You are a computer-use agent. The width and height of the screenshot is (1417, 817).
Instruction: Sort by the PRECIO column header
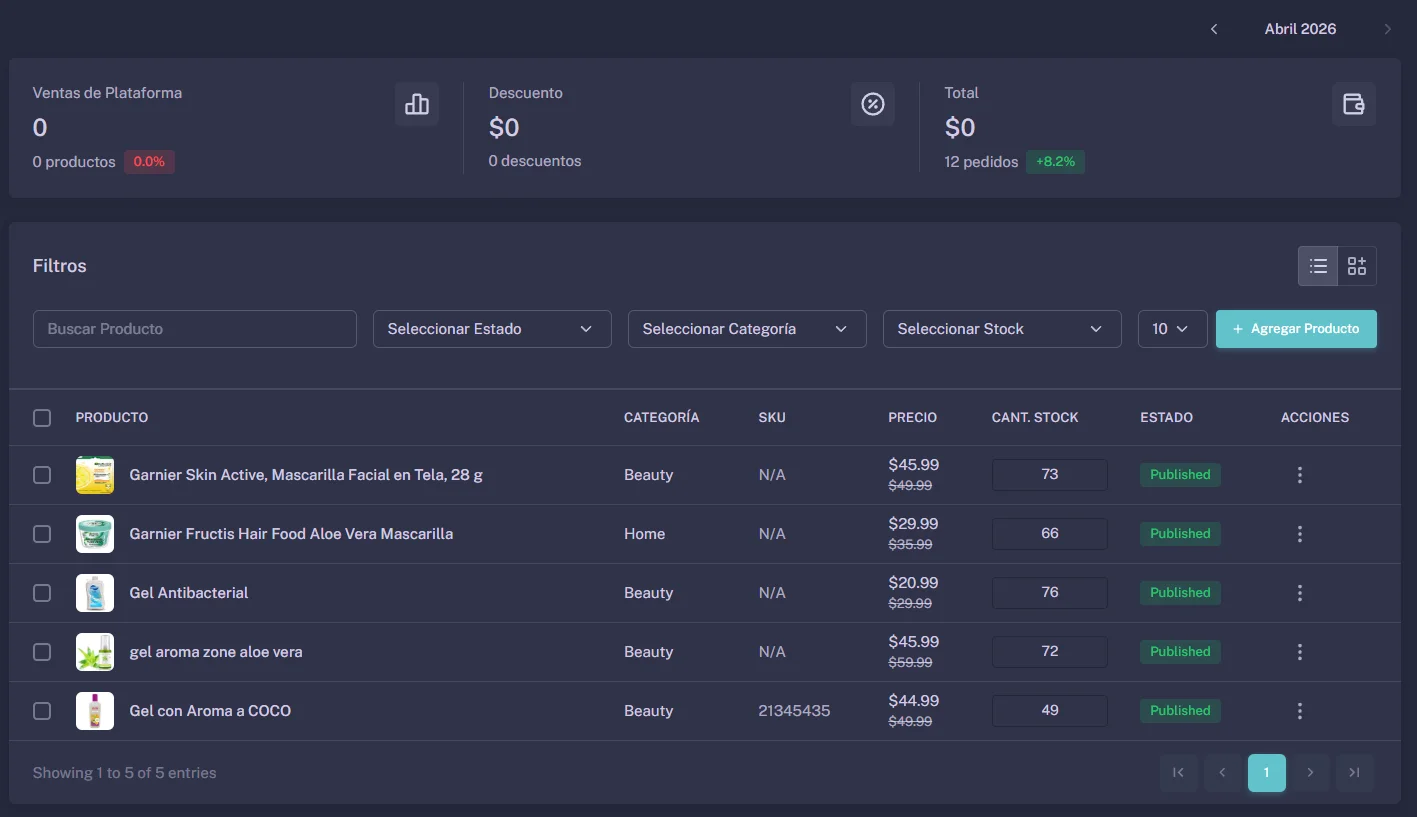(913, 418)
